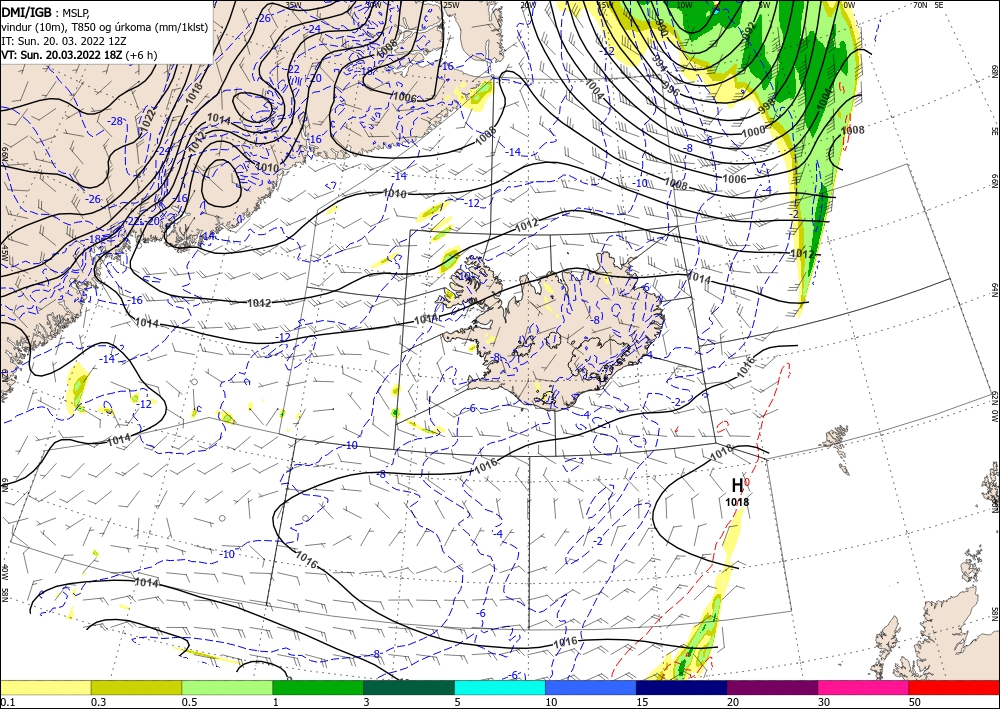1000x709 pixels.
Task: Click the "0.5" legend scale label
Action: [189, 702]
